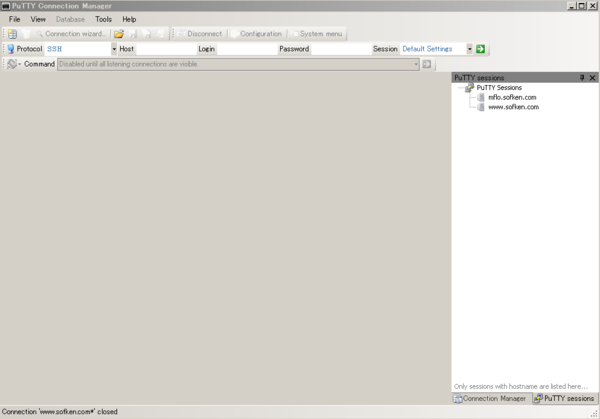Launch the Connection wizard

click(71, 34)
